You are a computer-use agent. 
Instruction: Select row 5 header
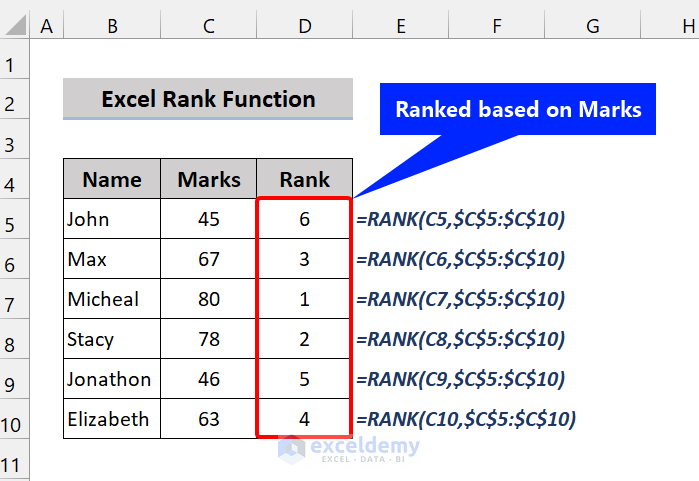(x=14, y=219)
